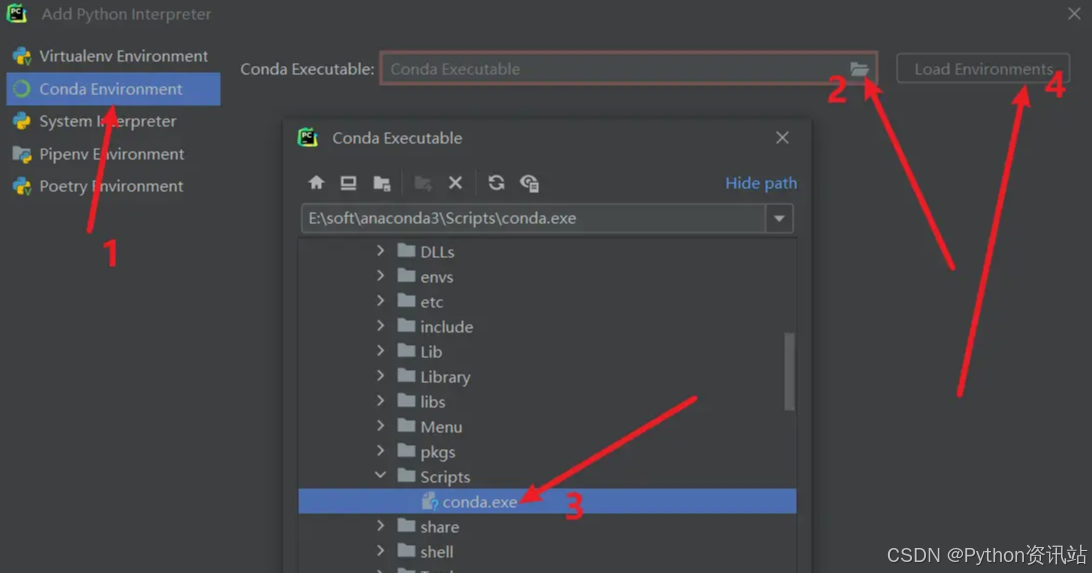Go to home directory icon

coord(316,182)
